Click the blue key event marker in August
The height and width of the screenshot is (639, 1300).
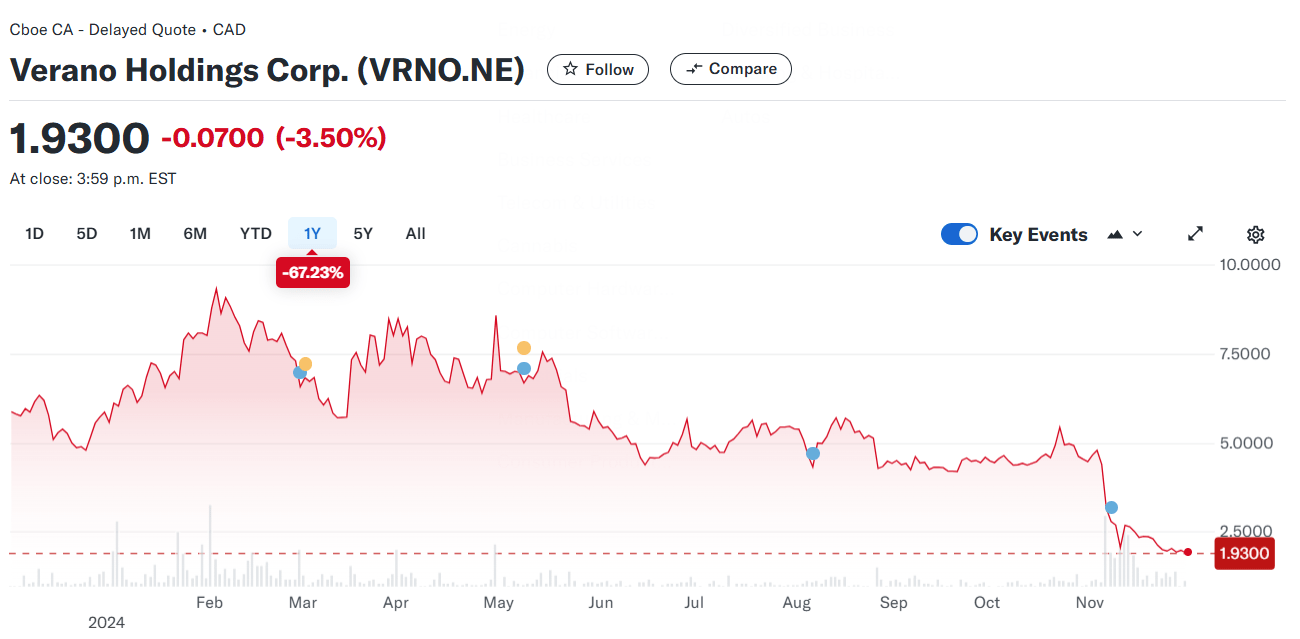click(x=812, y=453)
